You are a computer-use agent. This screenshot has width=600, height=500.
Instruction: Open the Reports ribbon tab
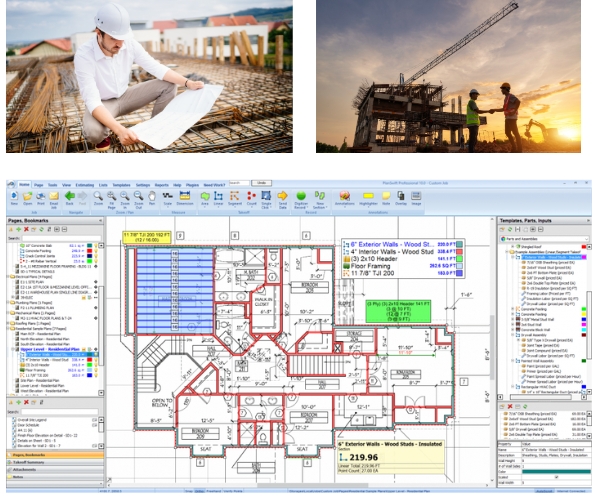163,186
